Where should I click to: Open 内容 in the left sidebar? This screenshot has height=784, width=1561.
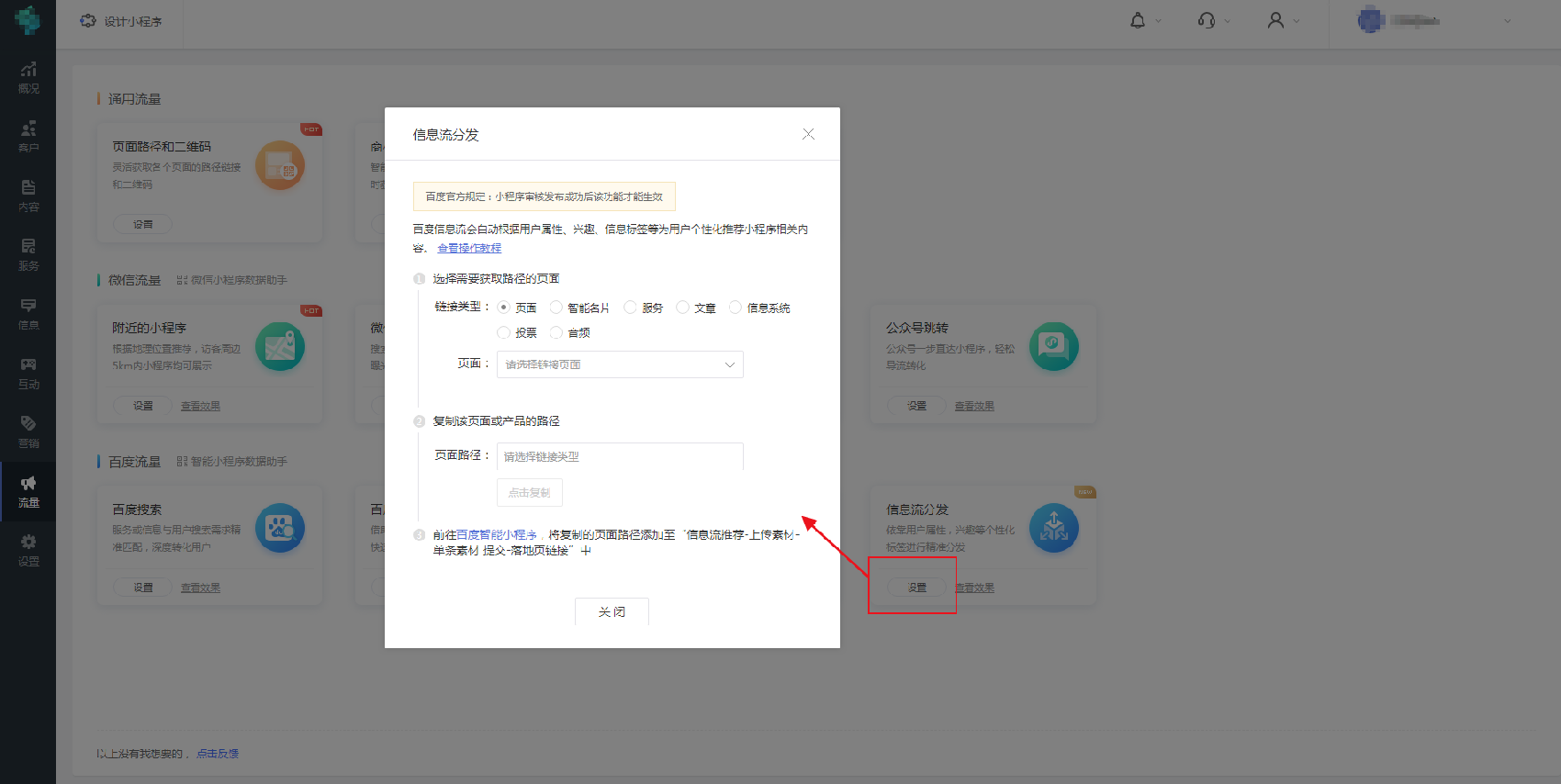tap(28, 196)
